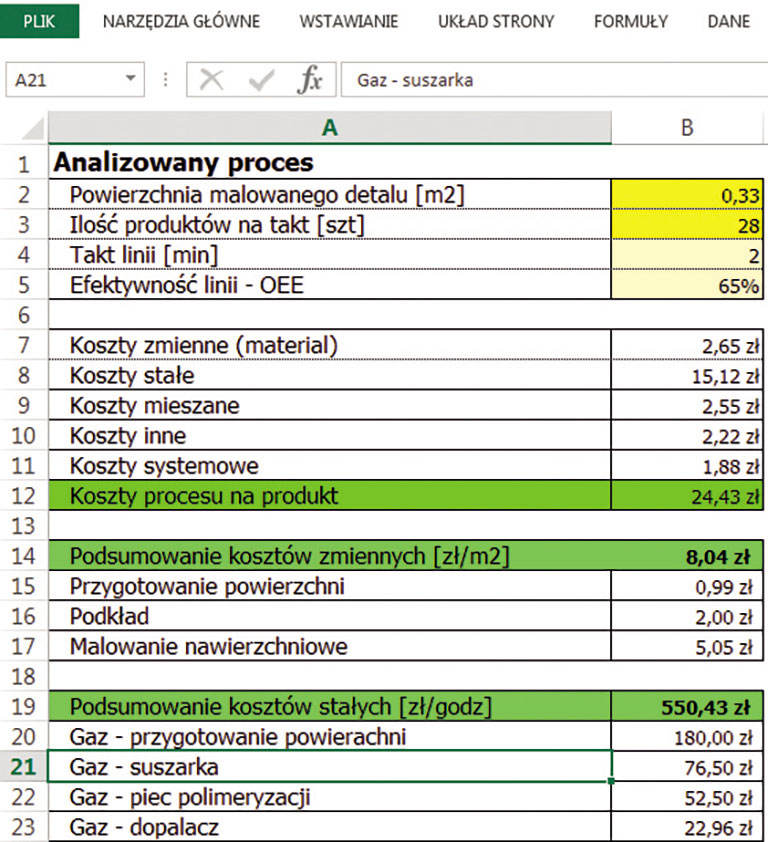Screen dimensions: 768x842
Task: Select the cell containing 550,43 zł
Action: tap(688, 707)
